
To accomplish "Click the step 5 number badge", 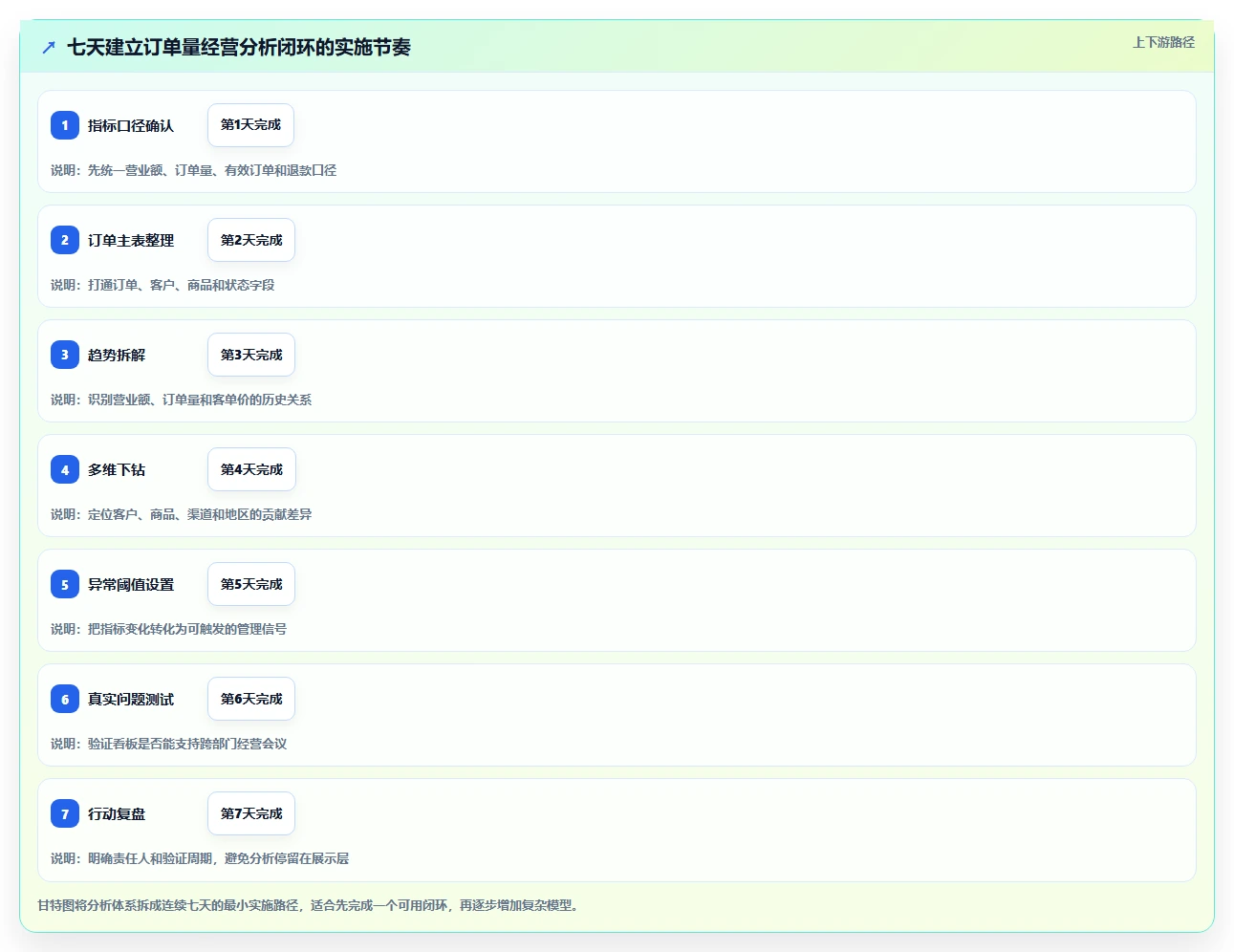I will click(x=65, y=584).
